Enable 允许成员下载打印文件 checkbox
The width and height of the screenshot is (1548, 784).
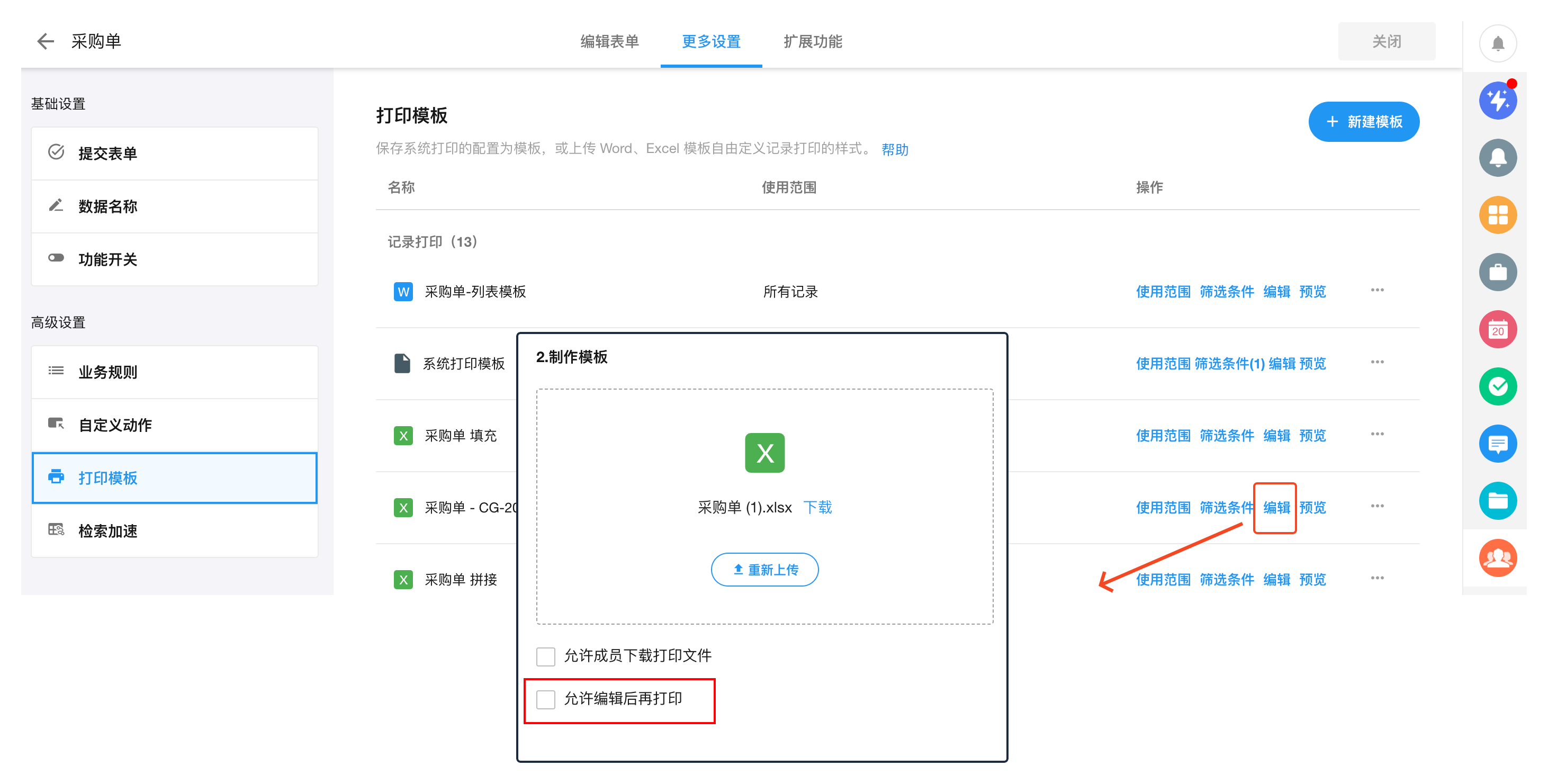click(x=546, y=656)
